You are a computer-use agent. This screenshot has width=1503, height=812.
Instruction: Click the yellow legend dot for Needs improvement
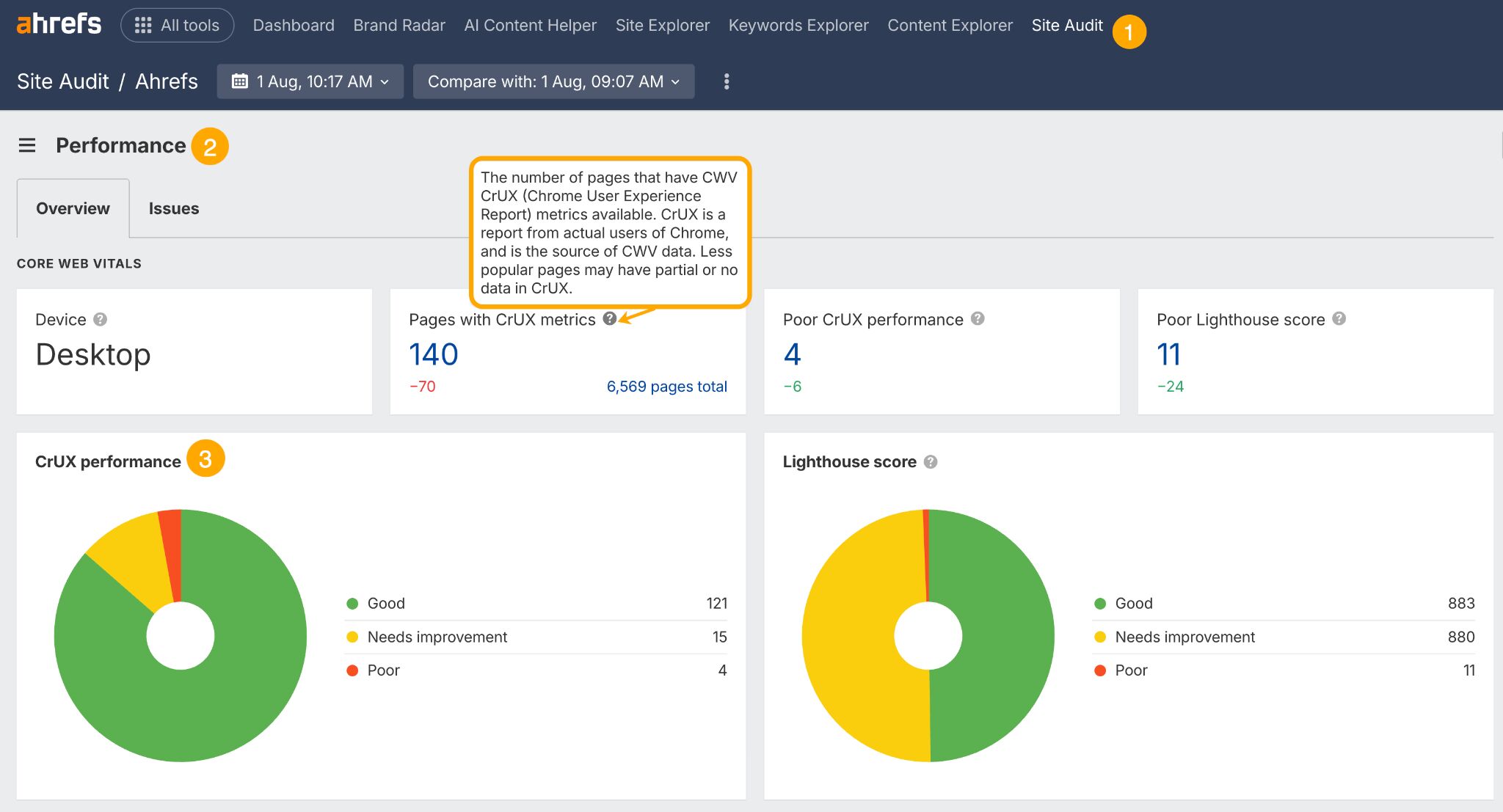[354, 637]
